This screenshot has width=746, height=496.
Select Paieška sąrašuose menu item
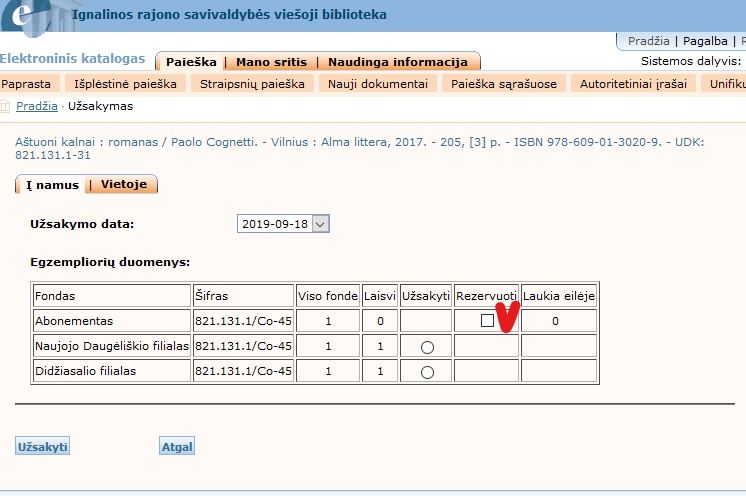click(x=504, y=84)
